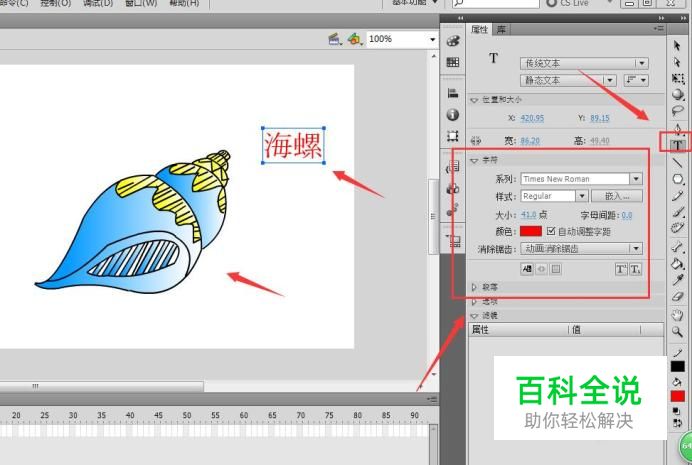This screenshot has height=465, width=692.
Task: Select the Paint Bucket tool
Action: coord(677,263)
